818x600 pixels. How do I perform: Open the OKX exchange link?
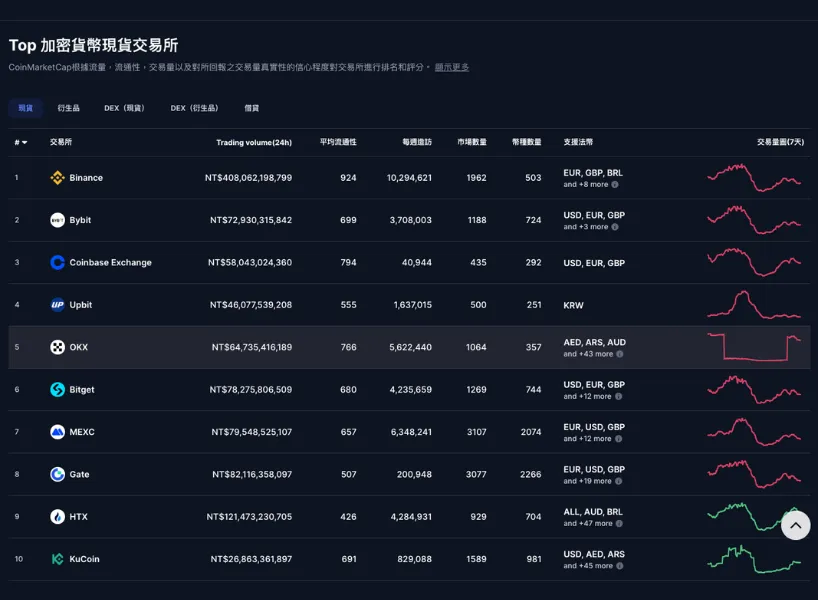(79, 347)
